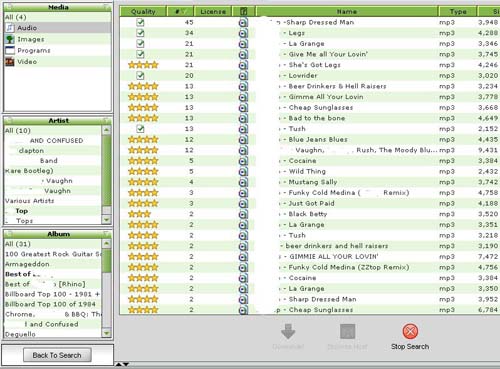
Task: Click the question mark column header icon
Action: point(244,12)
